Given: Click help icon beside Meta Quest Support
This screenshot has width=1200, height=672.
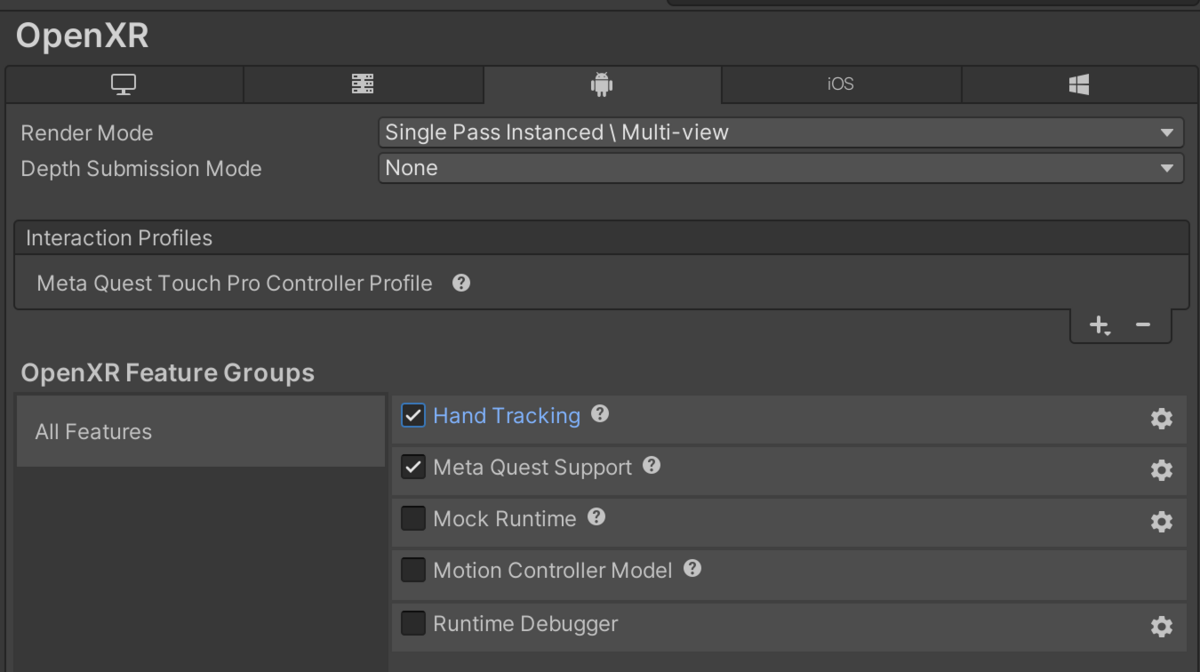Looking at the screenshot, I should 652,466.
